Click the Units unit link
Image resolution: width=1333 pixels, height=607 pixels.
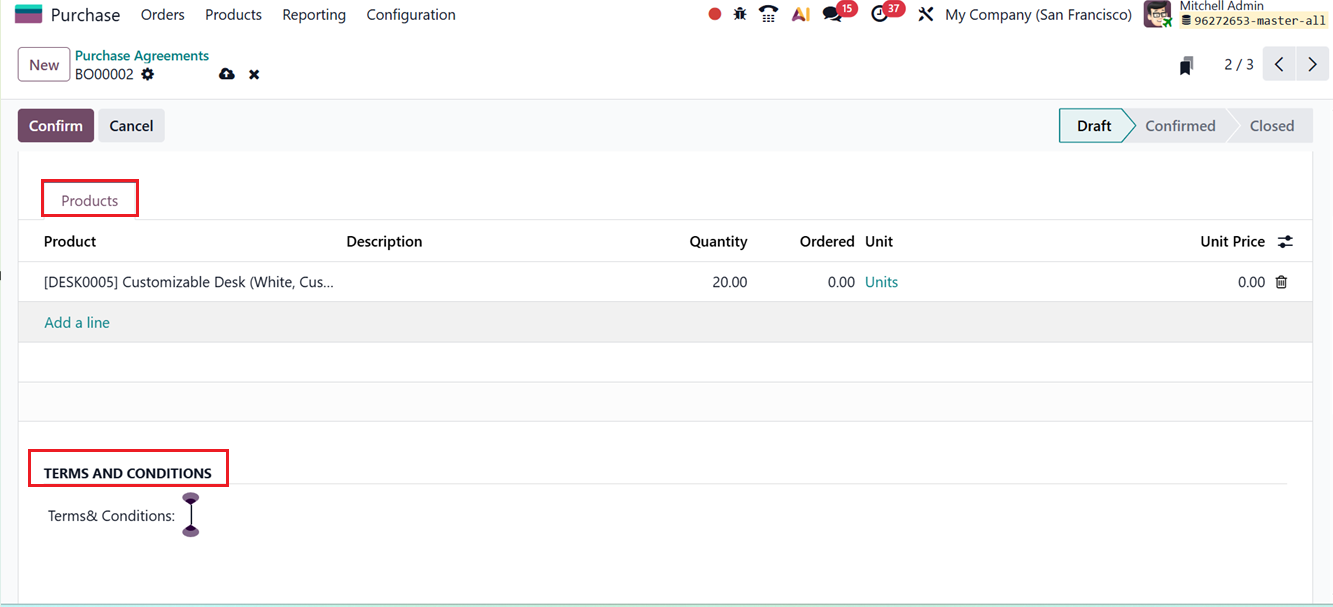(x=881, y=282)
